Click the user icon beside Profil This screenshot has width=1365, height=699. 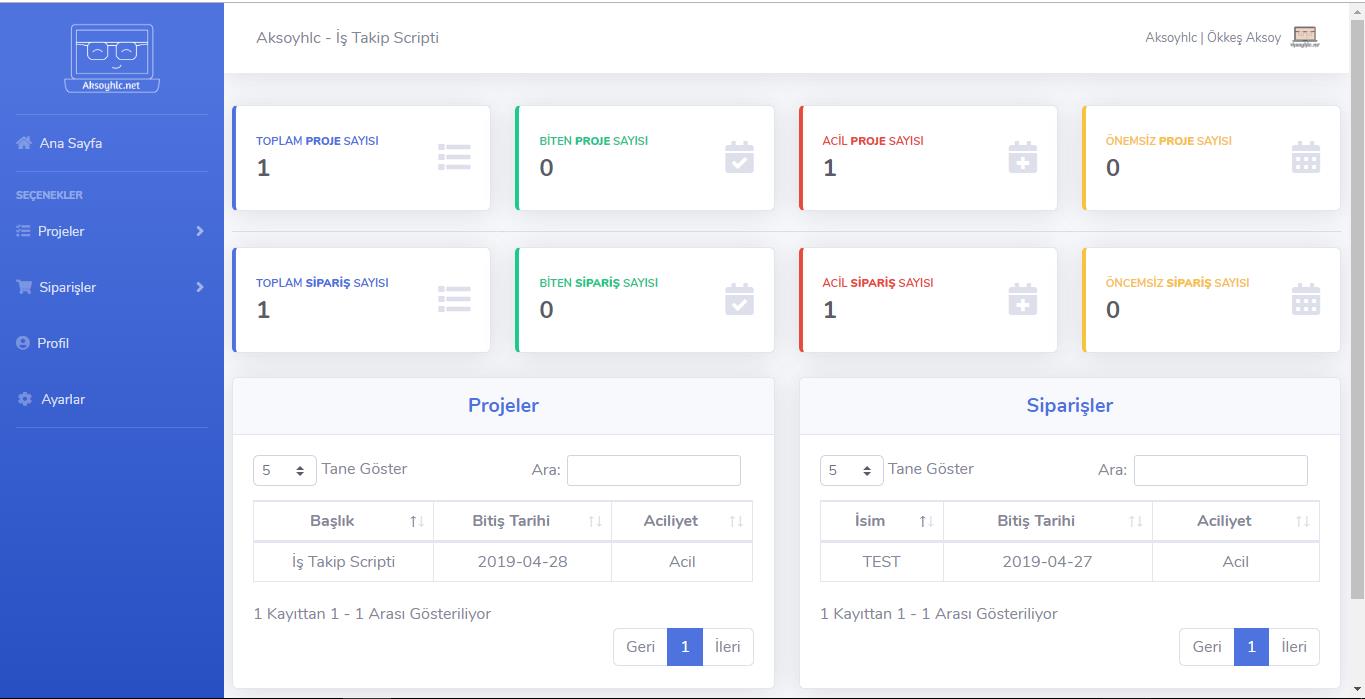click(x=23, y=343)
